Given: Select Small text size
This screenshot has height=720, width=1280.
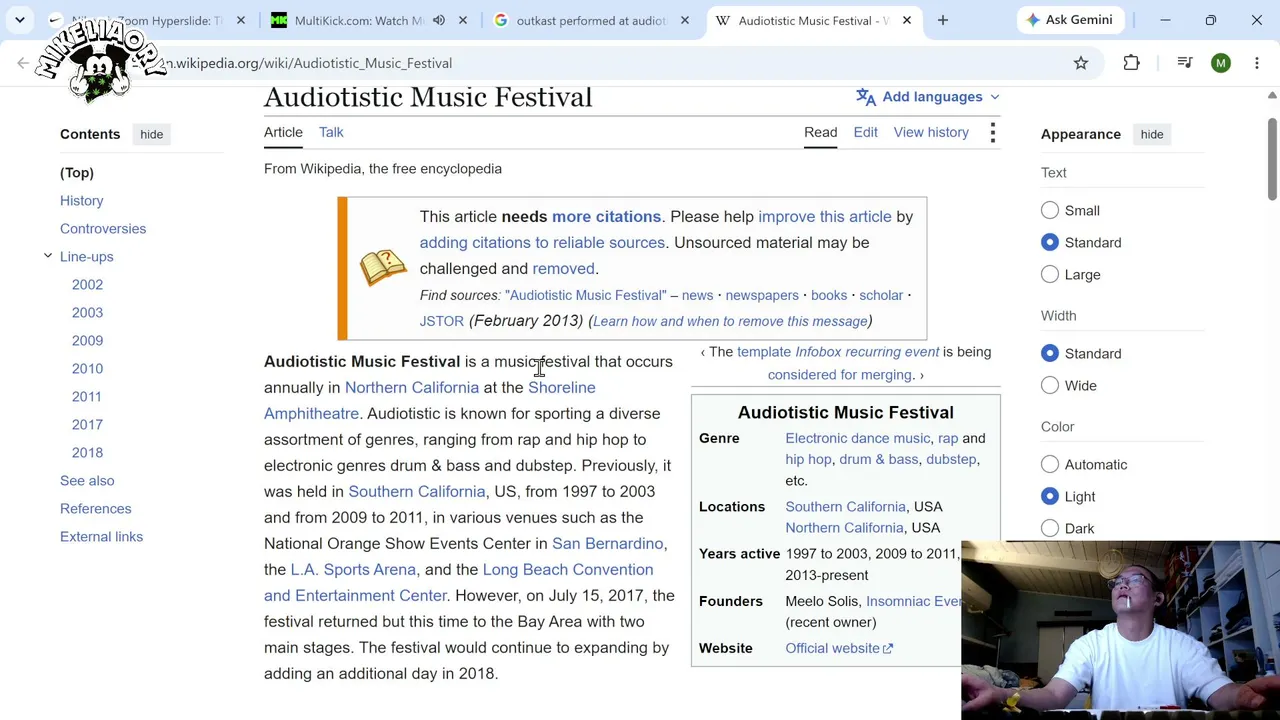Looking at the screenshot, I should pos(1050,211).
